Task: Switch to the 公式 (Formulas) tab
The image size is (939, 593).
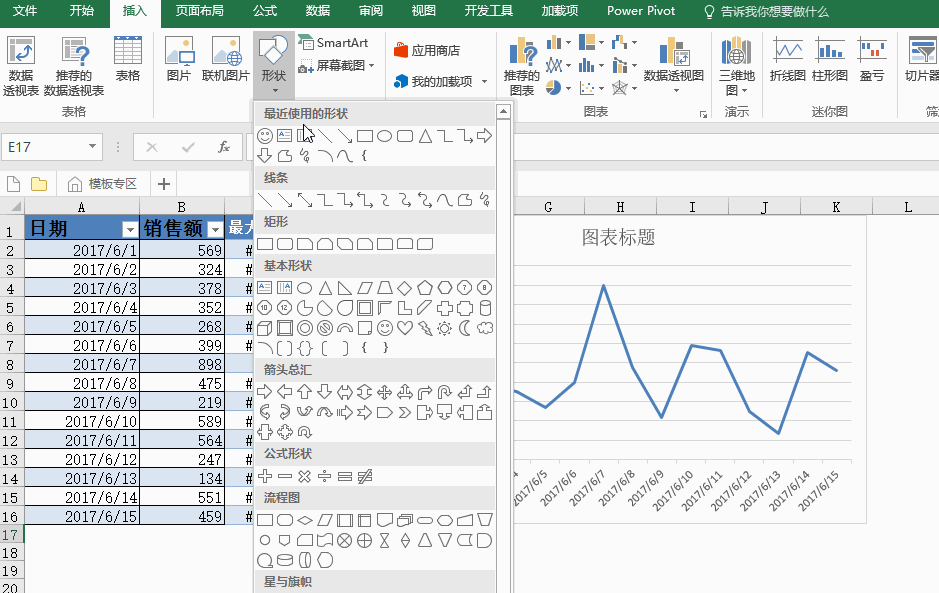Action: (x=265, y=11)
